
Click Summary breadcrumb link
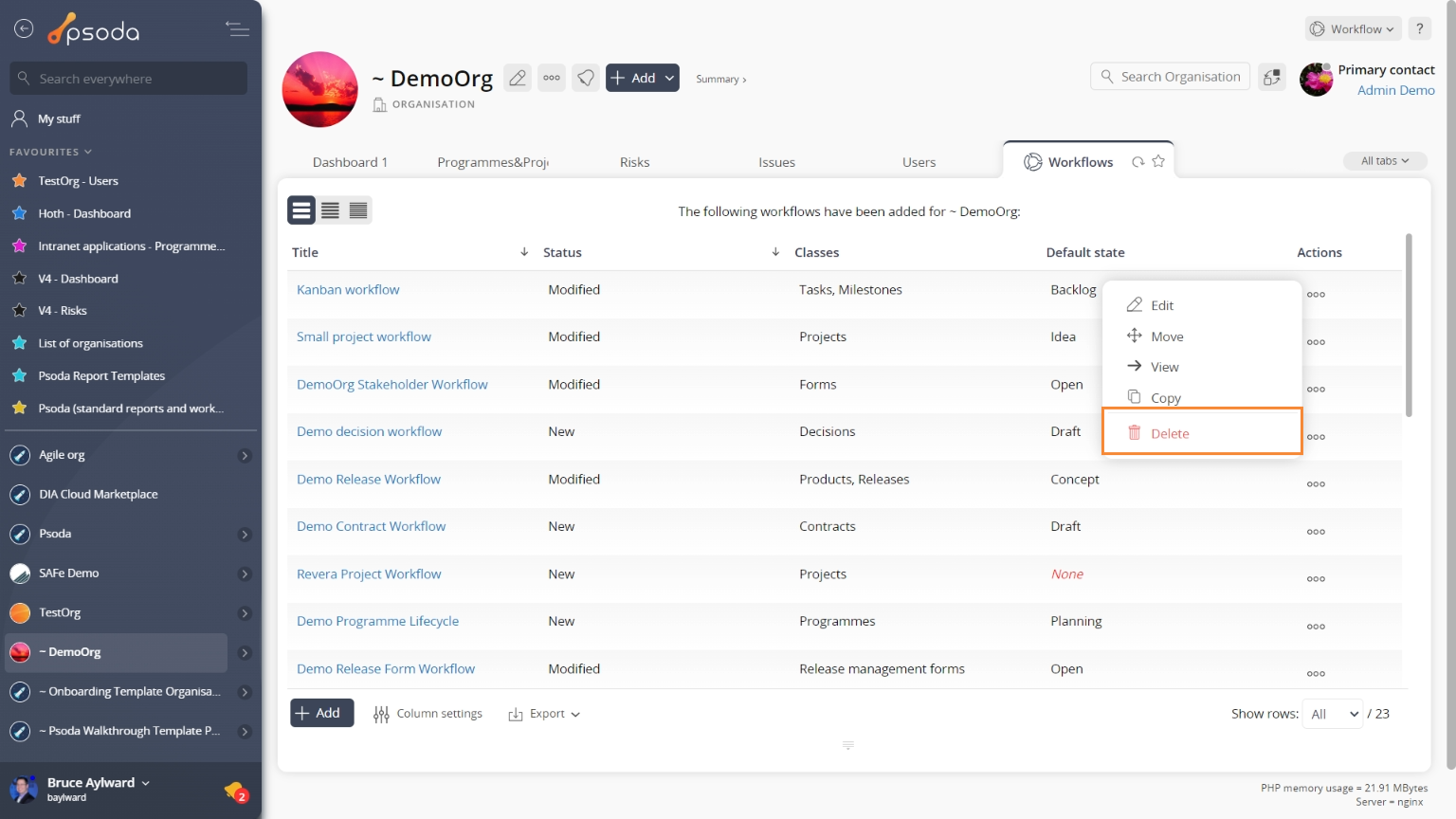click(x=720, y=80)
